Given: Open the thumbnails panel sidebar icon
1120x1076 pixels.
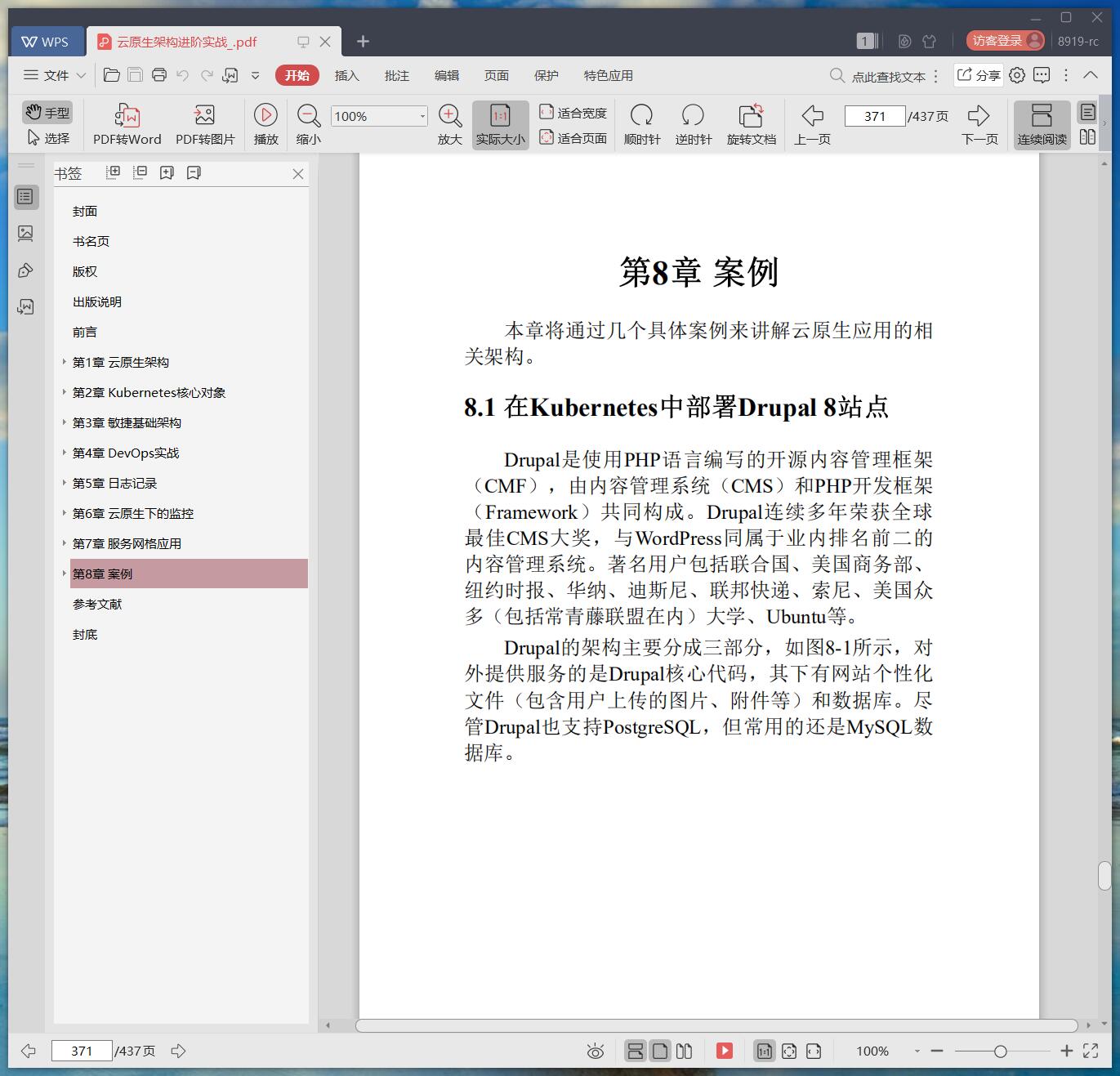Looking at the screenshot, I should tap(25, 234).
